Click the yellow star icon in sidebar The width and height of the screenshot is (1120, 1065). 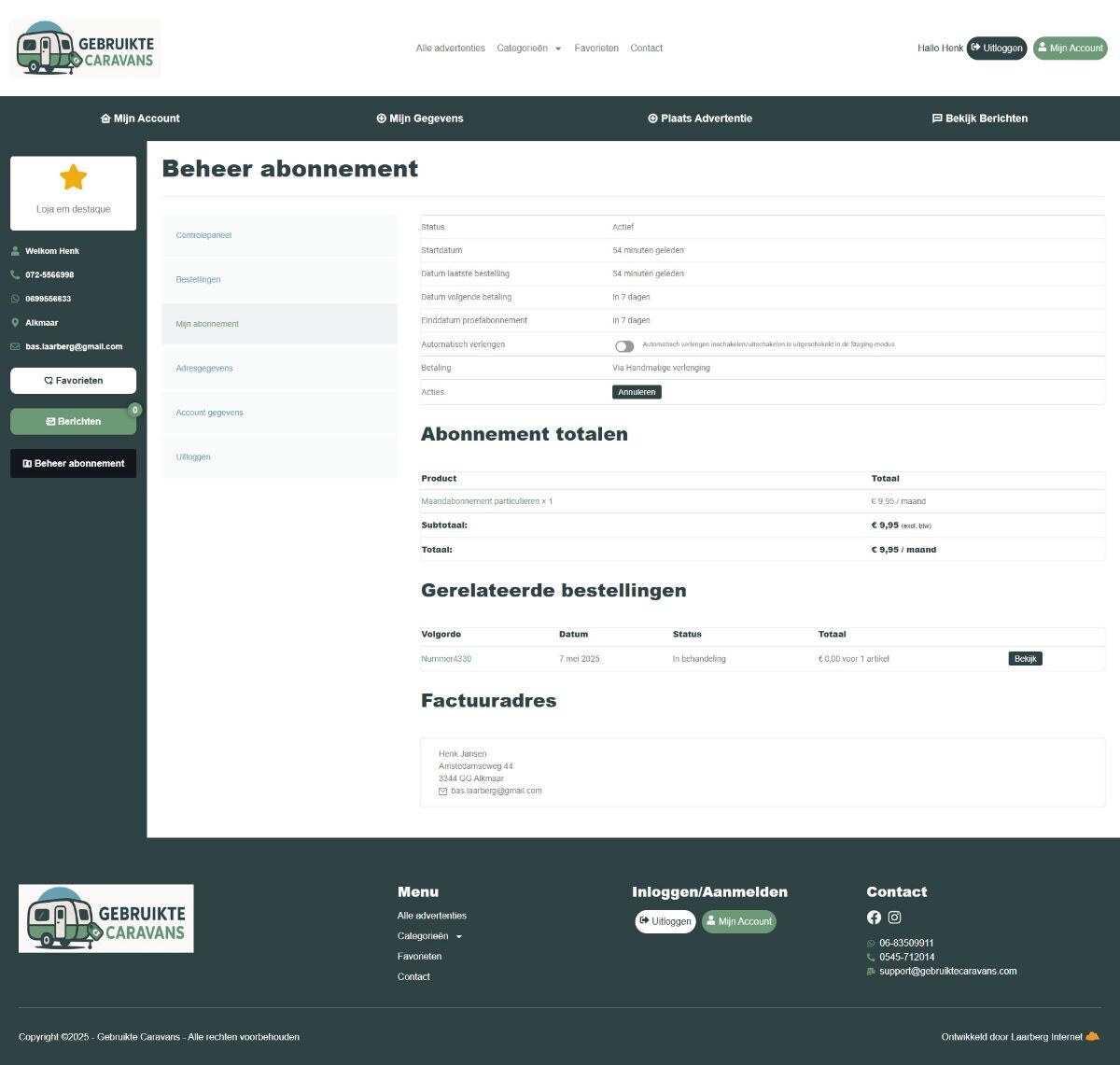(x=73, y=177)
